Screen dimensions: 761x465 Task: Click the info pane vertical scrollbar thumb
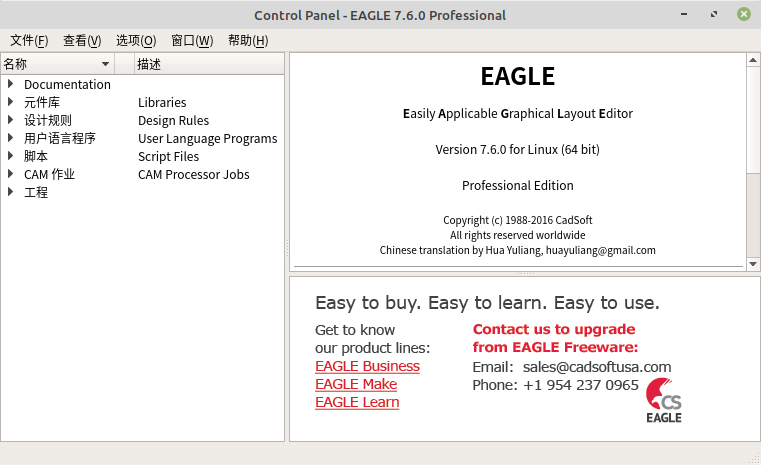coord(753,119)
